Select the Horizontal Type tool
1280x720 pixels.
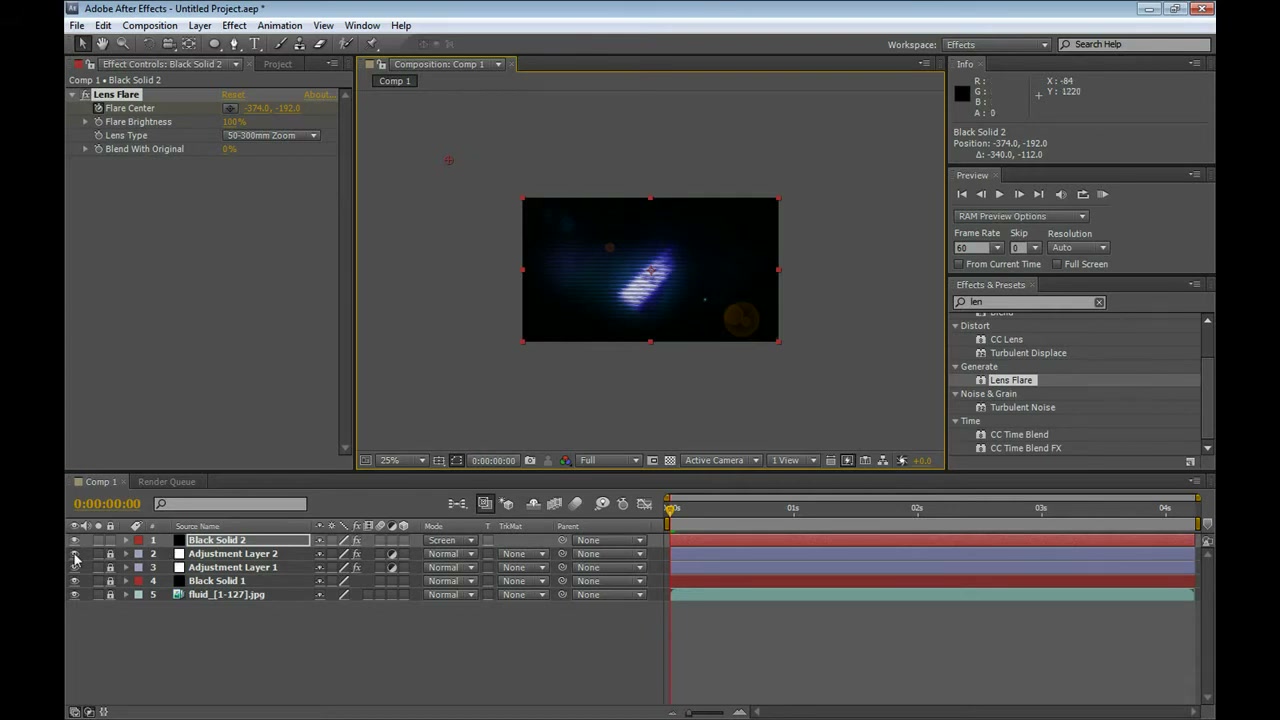pyautogui.click(x=255, y=44)
